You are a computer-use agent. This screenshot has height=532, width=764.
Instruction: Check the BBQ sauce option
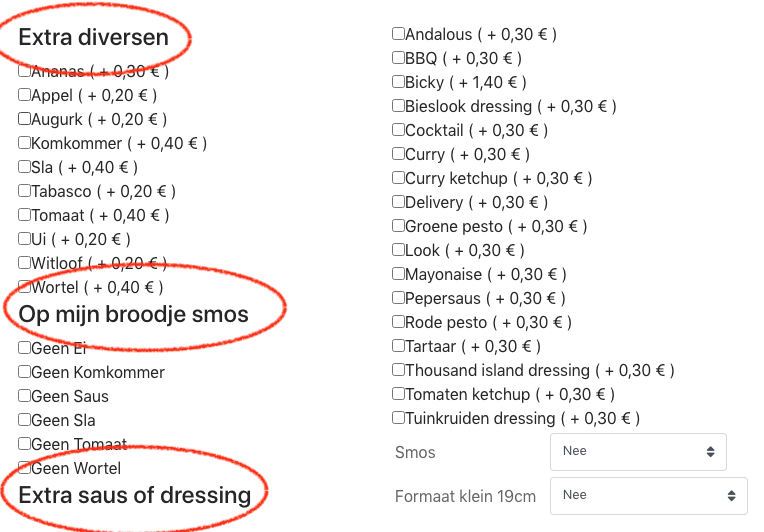[399, 58]
